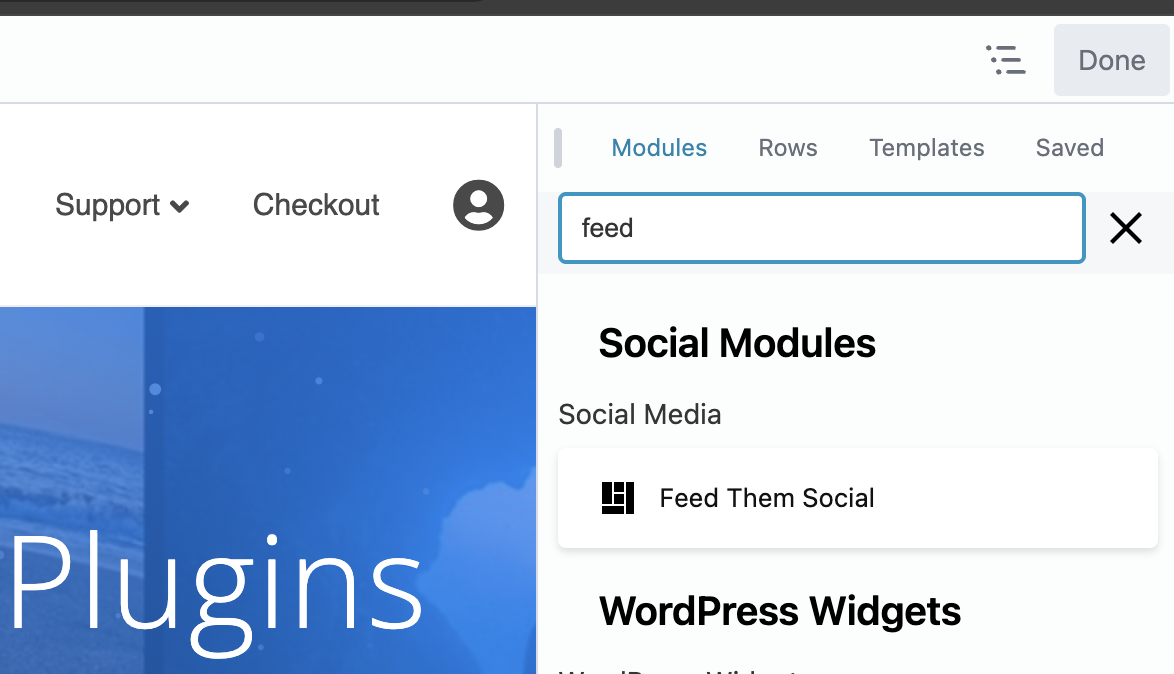Switch to the Modules tab
This screenshot has height=674, width=1174.
(659, 148)
